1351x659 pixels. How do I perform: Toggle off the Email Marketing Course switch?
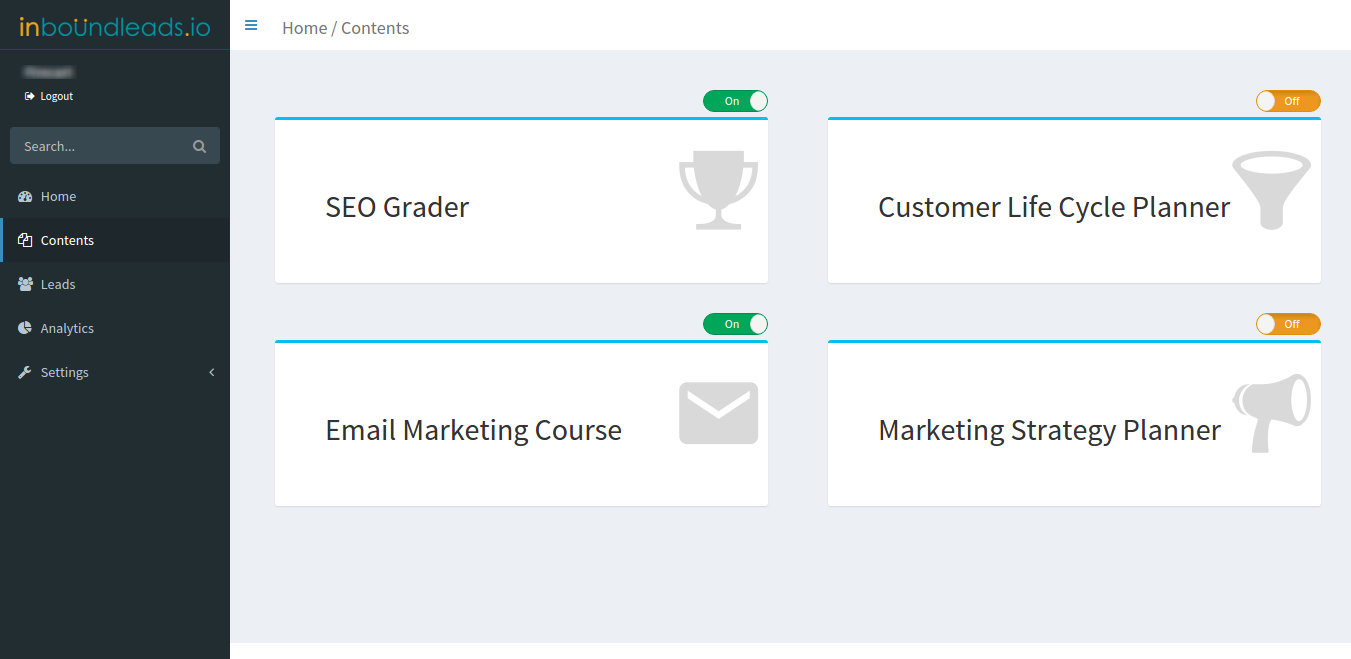735,324
